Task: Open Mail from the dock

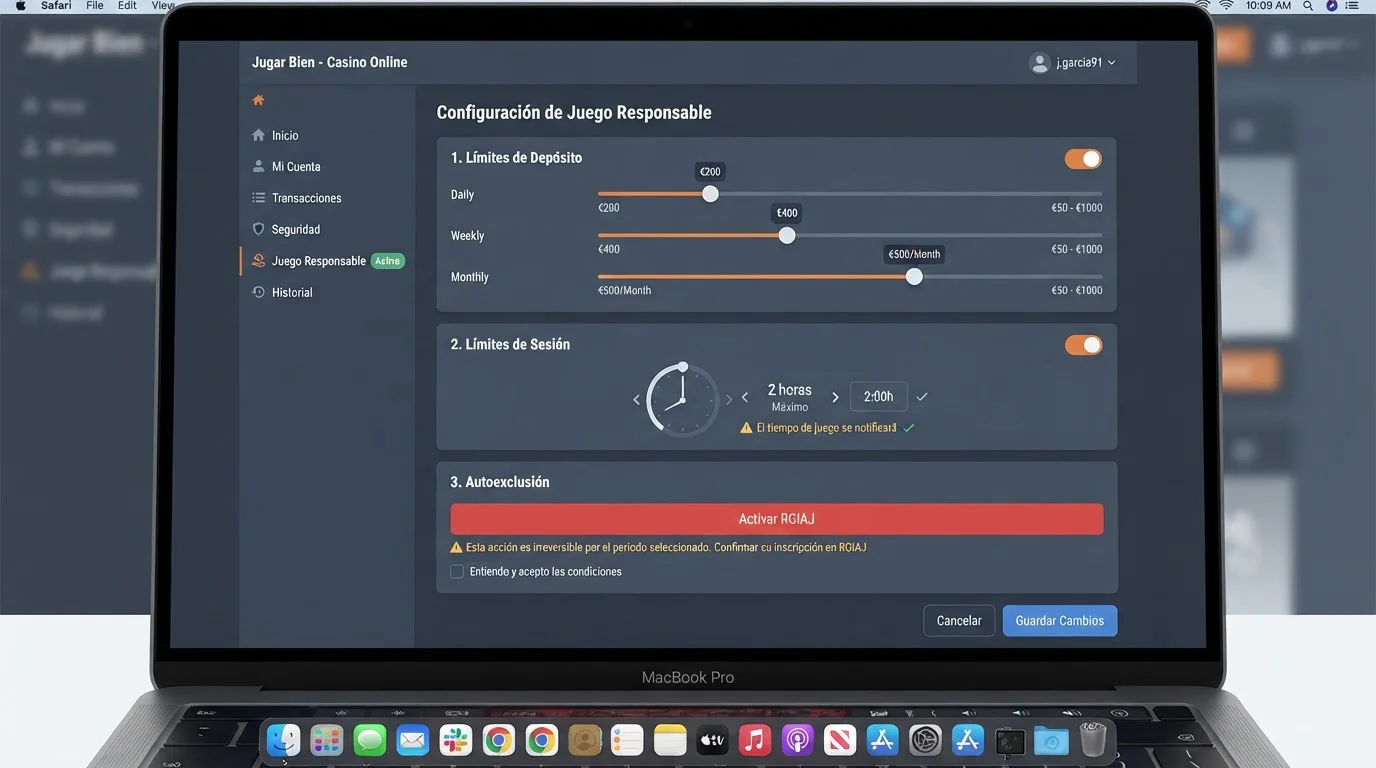Action: pyautogui.click(x=413, y=740)
